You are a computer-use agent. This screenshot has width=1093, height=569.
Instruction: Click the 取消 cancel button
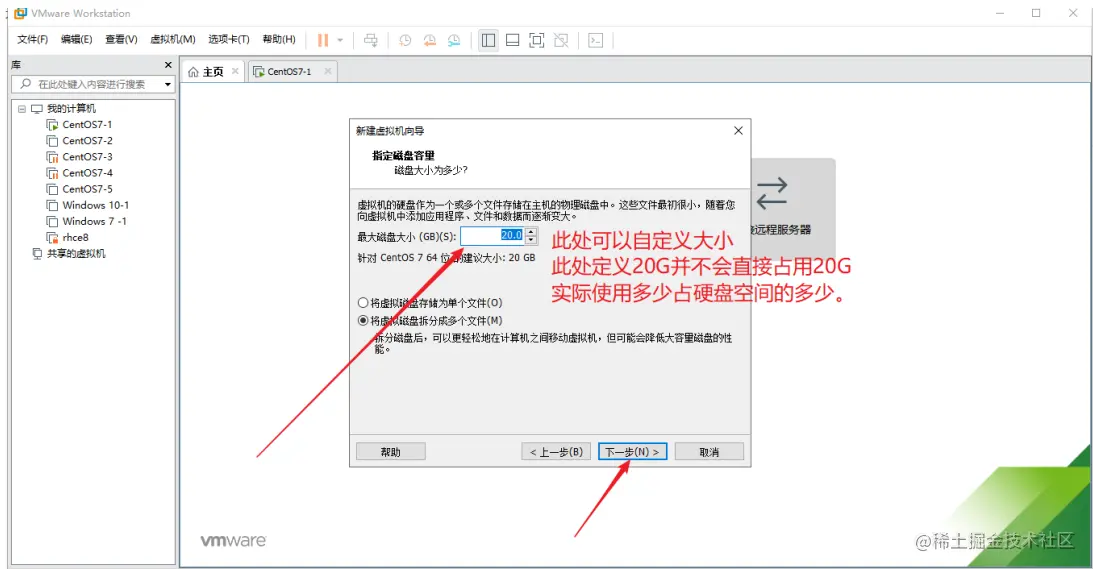[x=709, y=452]
